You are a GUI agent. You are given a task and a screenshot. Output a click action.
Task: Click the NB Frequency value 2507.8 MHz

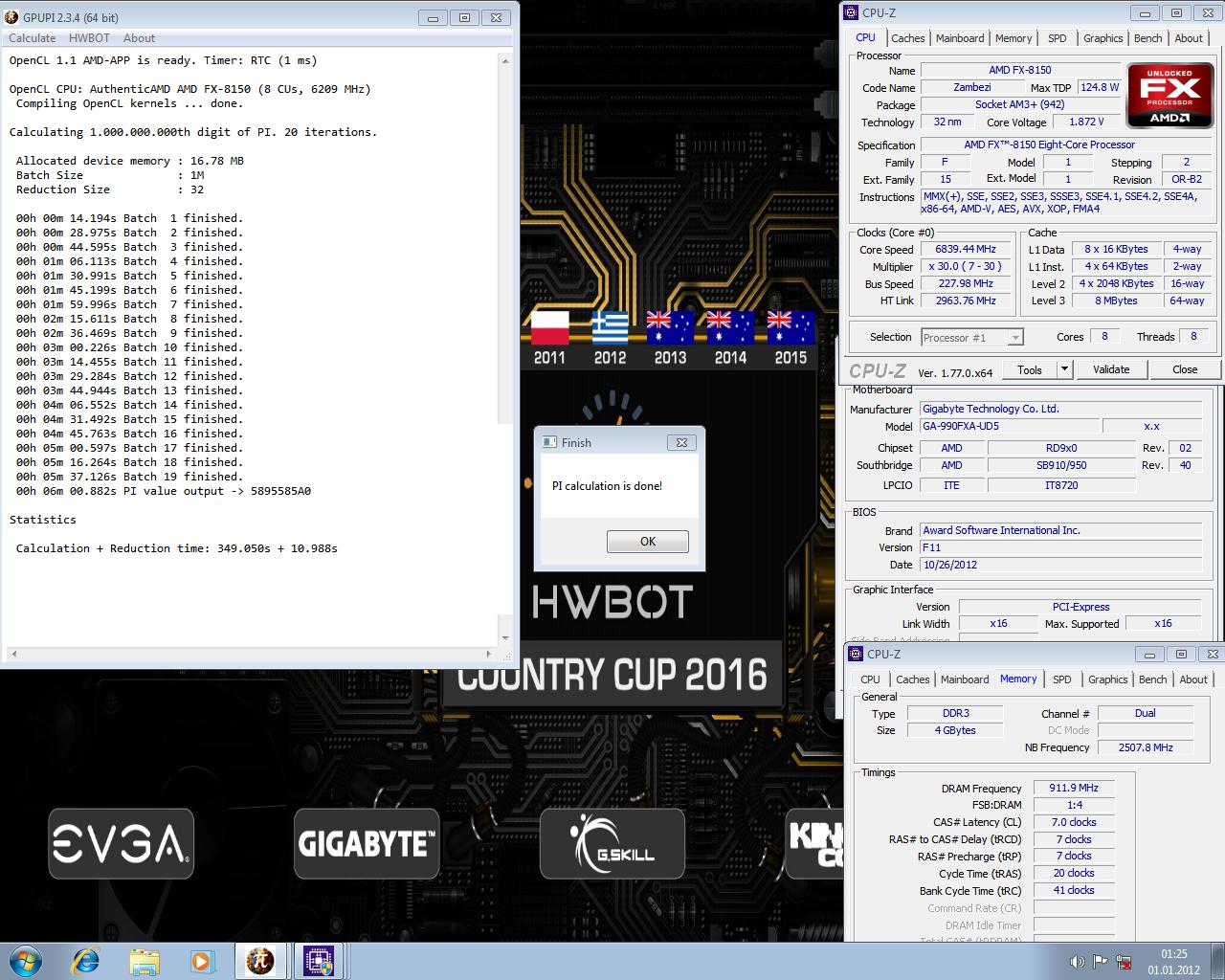pyautogui.click(x=1146, y=747)
